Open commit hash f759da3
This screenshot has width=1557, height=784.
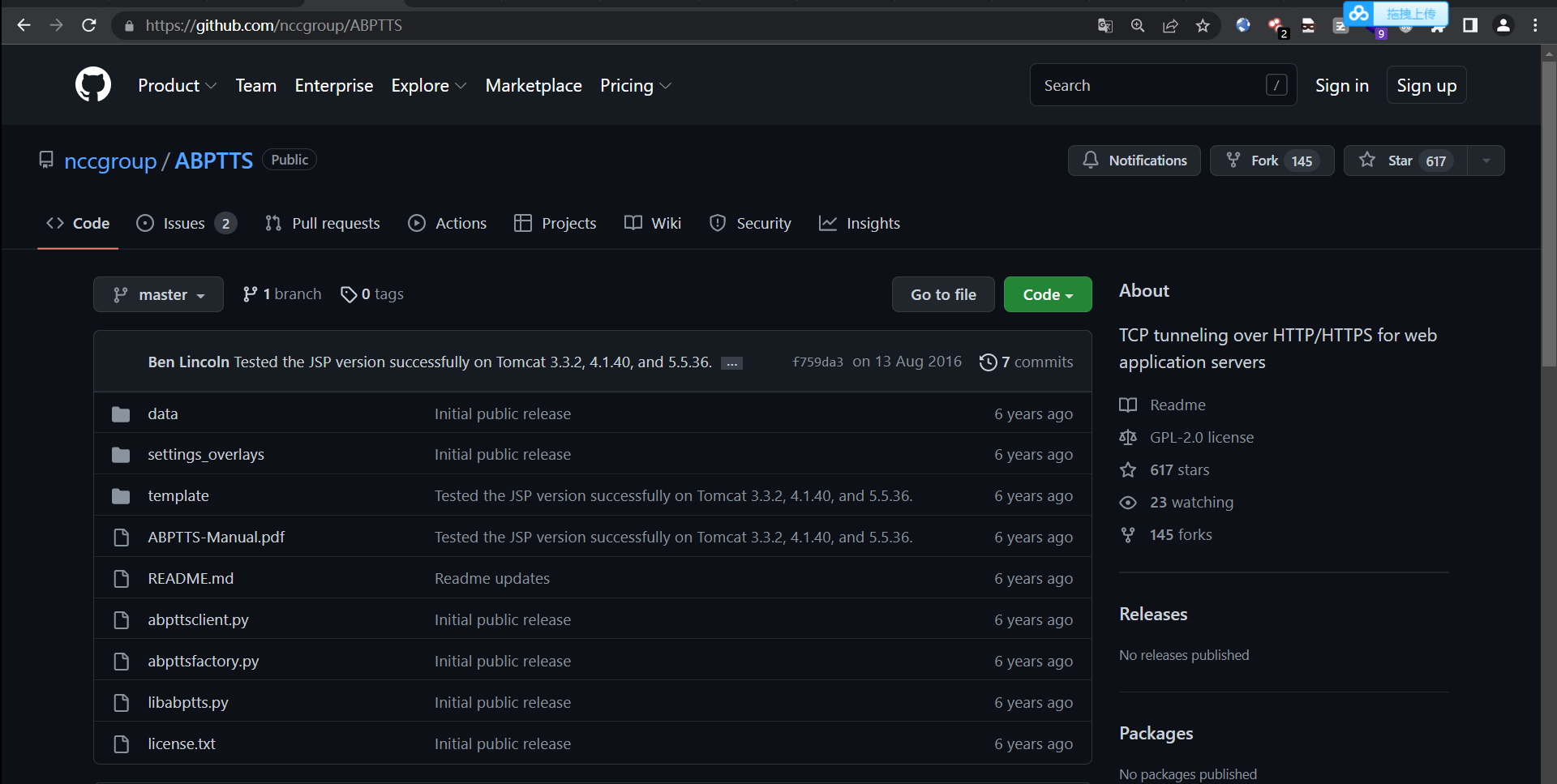tap(817, 362)
